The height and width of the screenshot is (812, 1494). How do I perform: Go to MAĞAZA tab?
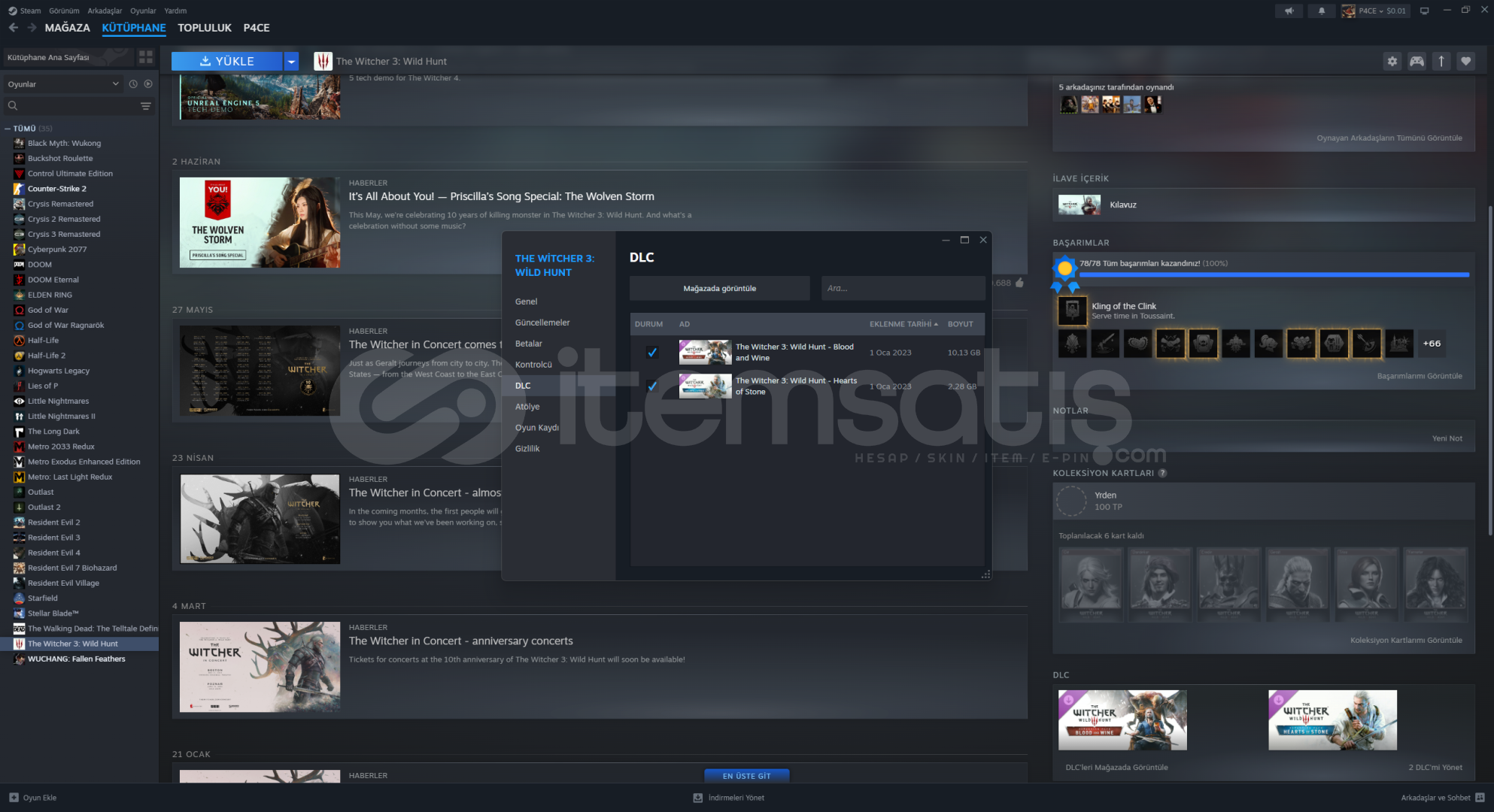pyautogui.click(x=67, y=28)
